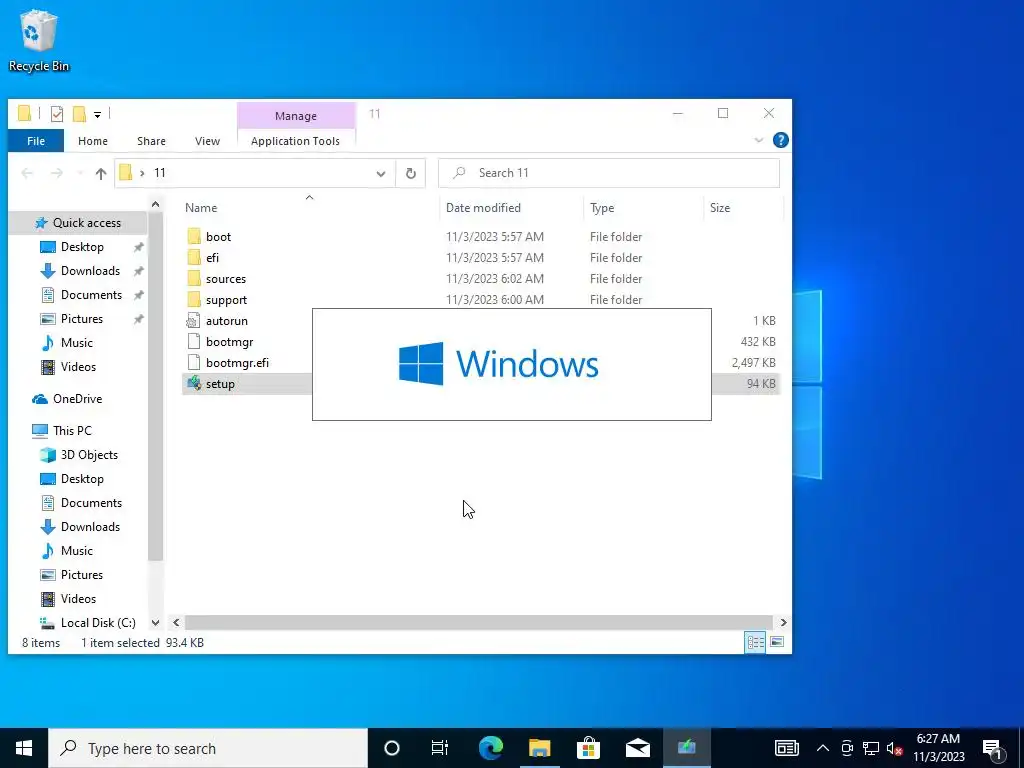The height and width of the screenshot is (768, 1024).
Task: Select OneDrive in the navigation pane
Action: [77, 399]
